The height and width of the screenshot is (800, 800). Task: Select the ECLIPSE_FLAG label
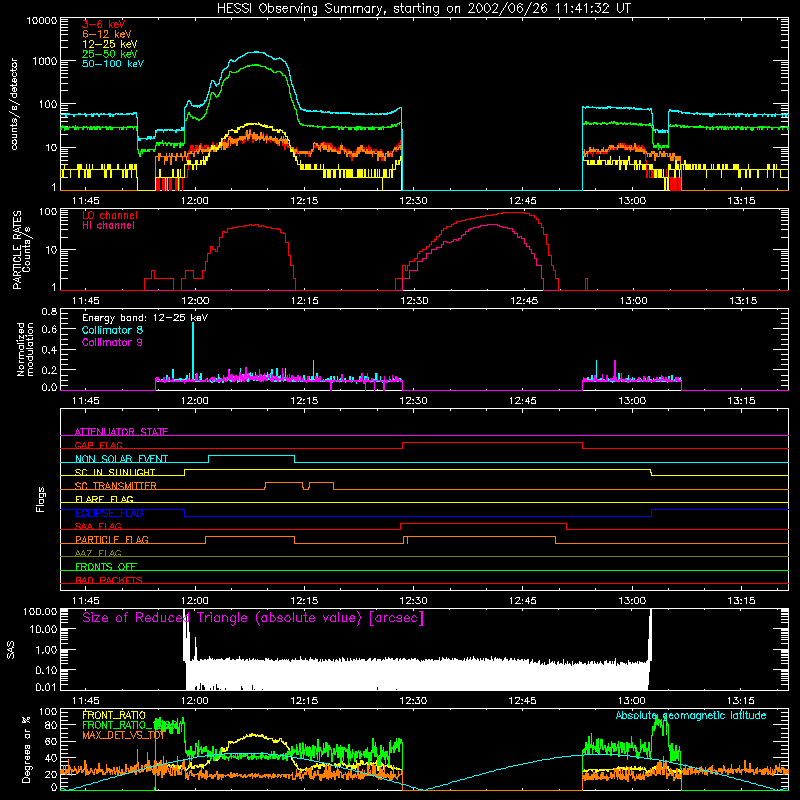click(109, 513)
